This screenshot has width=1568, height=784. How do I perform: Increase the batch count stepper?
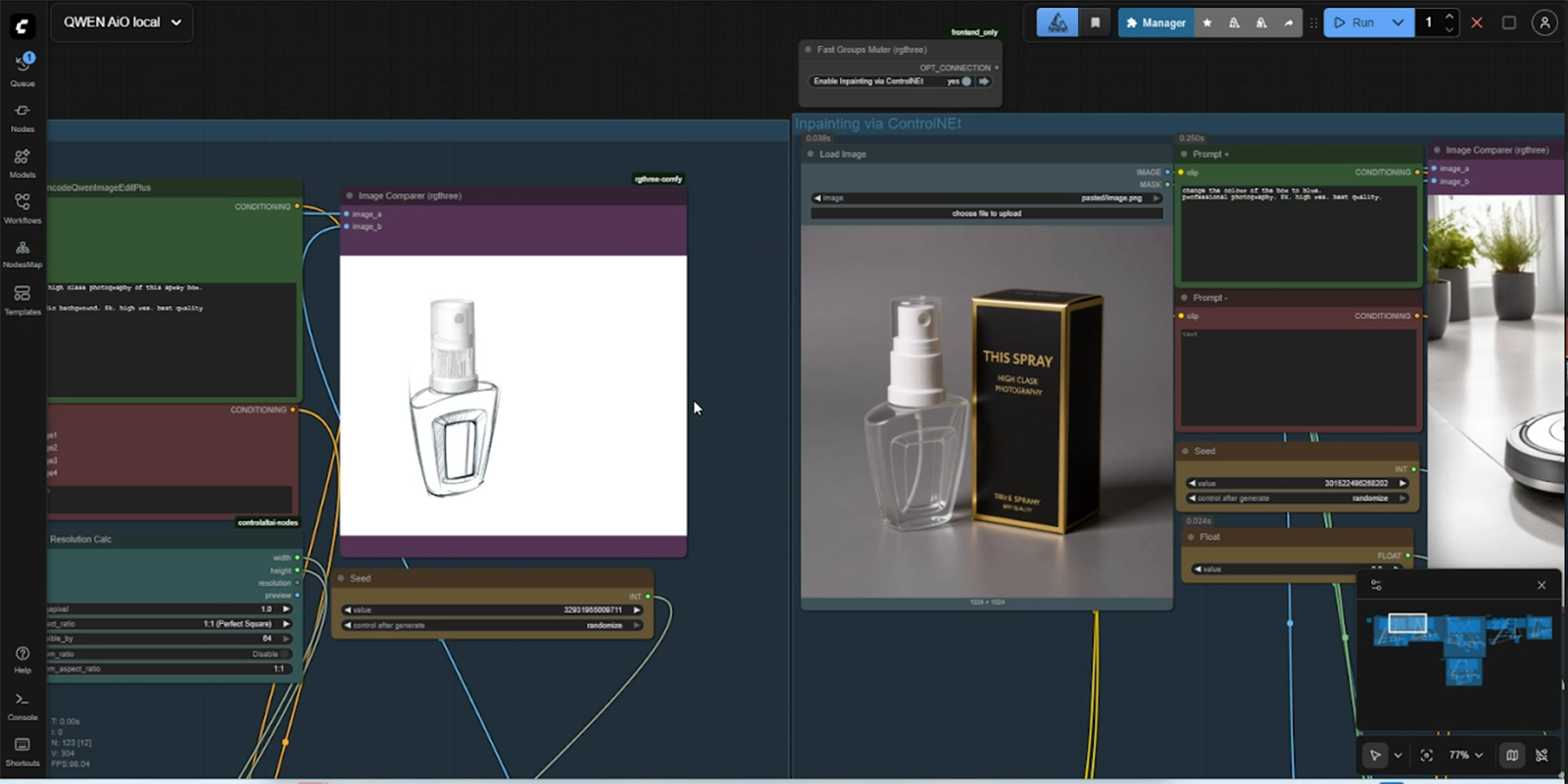[1449, 16]
